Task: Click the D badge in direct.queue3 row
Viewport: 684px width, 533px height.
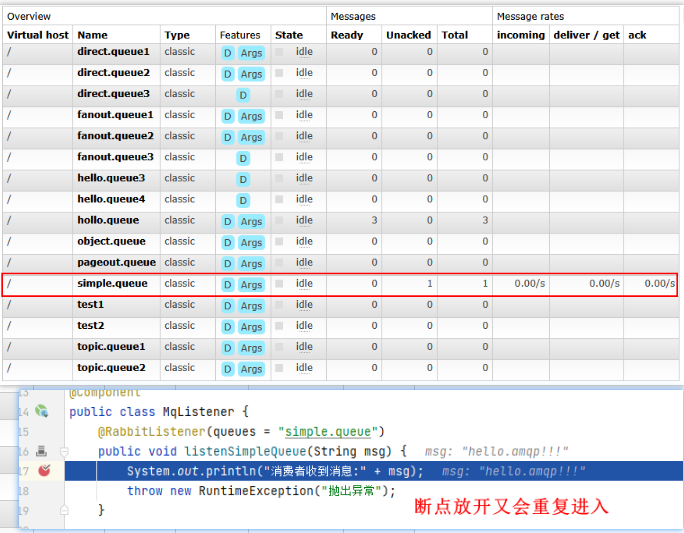Action: click(243, 95)
